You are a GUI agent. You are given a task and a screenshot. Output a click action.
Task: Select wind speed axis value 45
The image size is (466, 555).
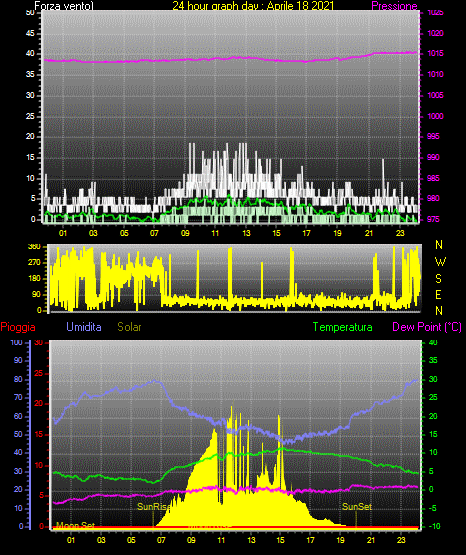[30, 34]
